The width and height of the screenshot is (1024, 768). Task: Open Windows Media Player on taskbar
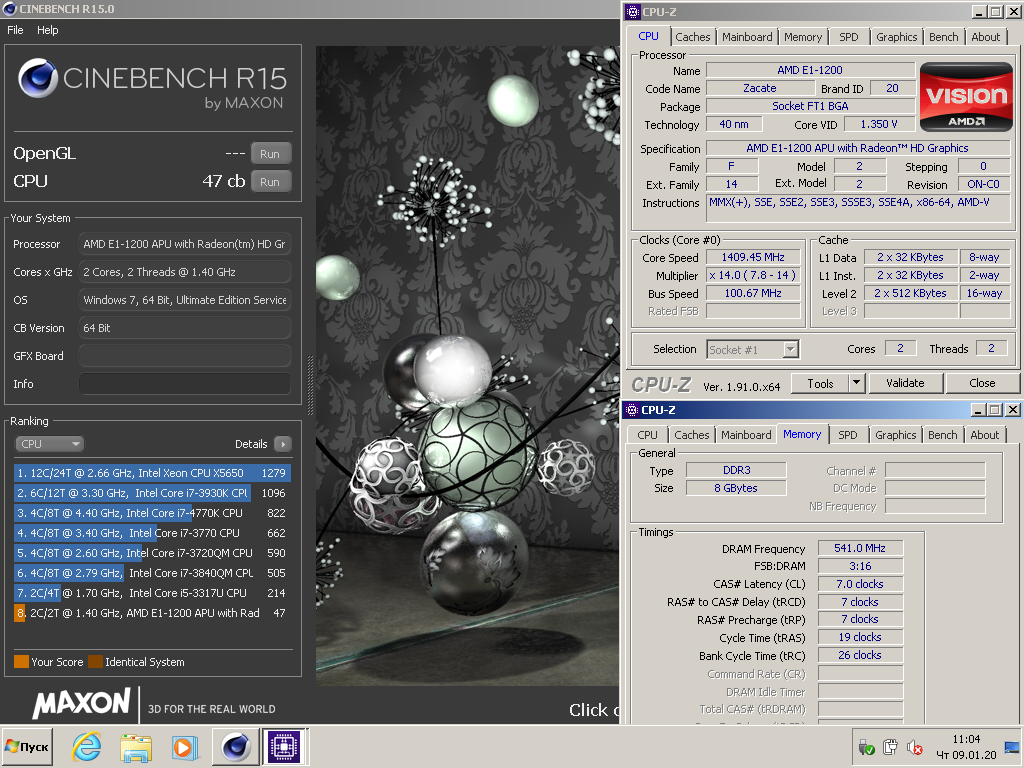point(185,746)
